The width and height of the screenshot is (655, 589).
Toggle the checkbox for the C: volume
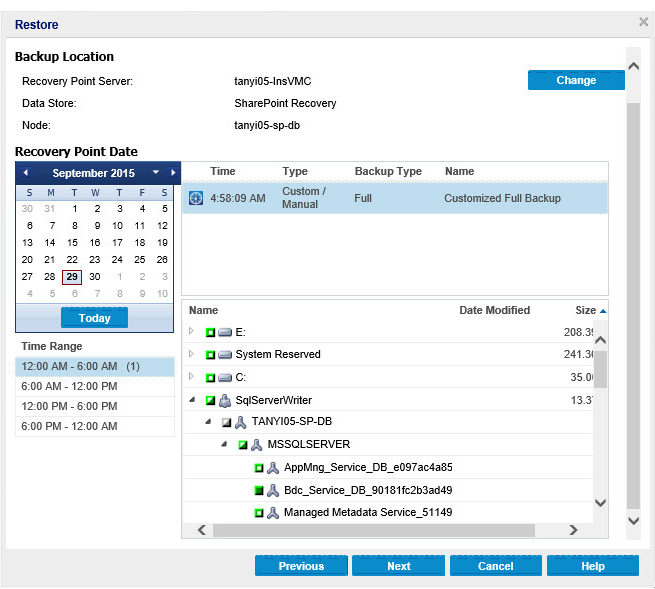210,378
